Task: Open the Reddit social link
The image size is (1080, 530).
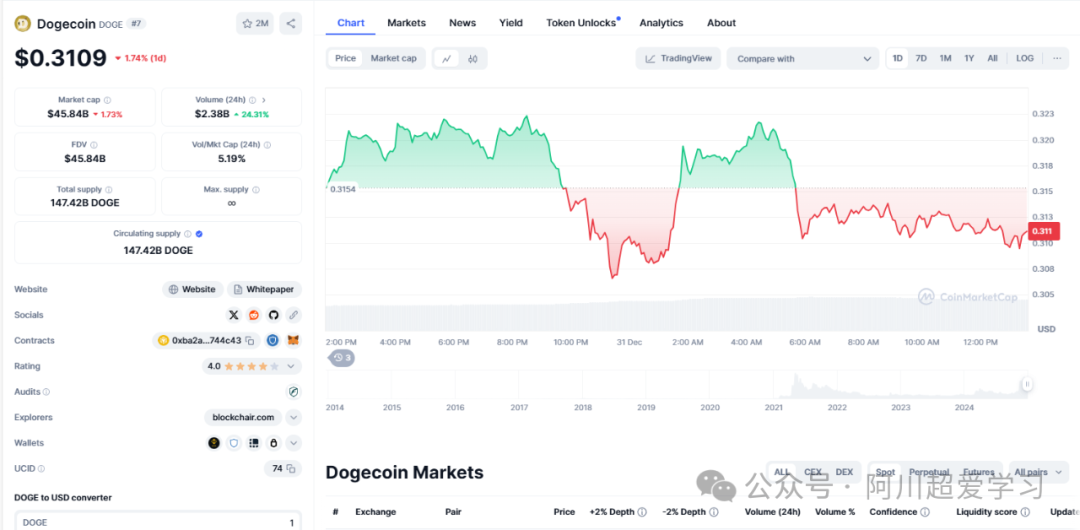Action: 254,315
